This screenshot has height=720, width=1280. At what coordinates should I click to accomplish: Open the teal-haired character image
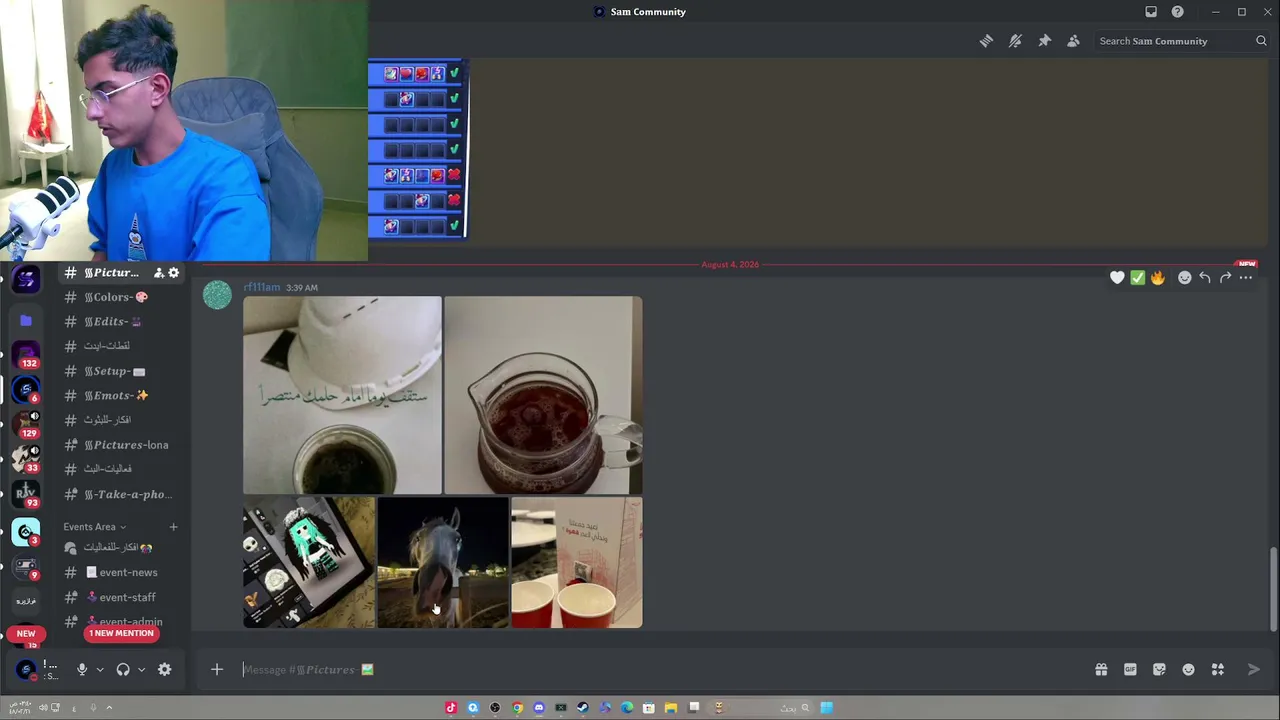(309, 563)
